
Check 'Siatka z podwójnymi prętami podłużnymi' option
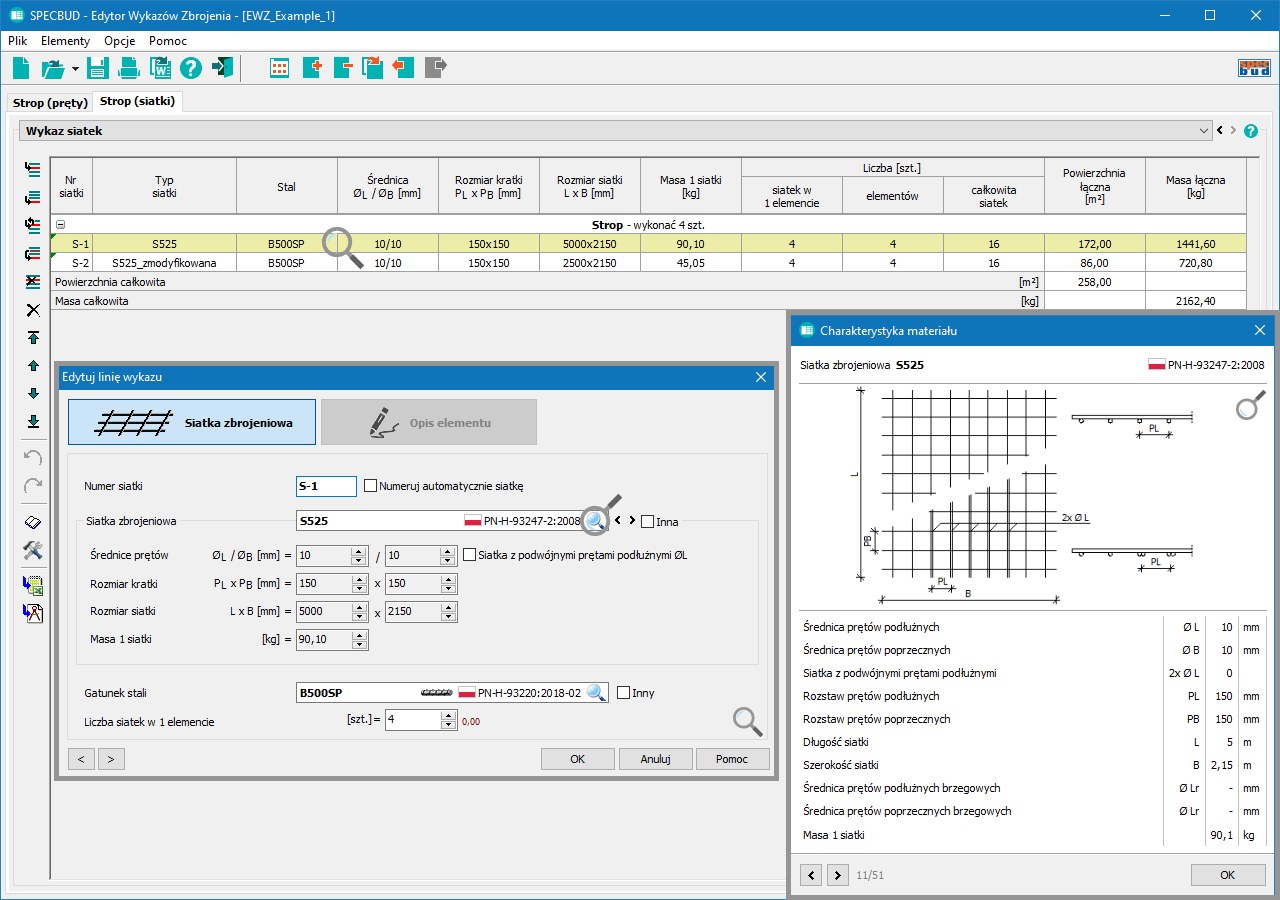pyautogui.click(x=470, y=555)
